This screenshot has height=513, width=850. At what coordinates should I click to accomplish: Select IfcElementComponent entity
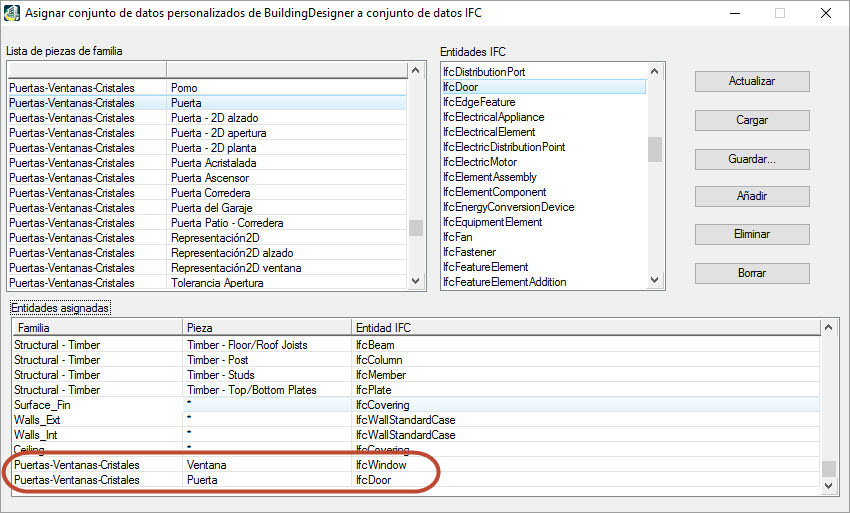coord(544,192)
